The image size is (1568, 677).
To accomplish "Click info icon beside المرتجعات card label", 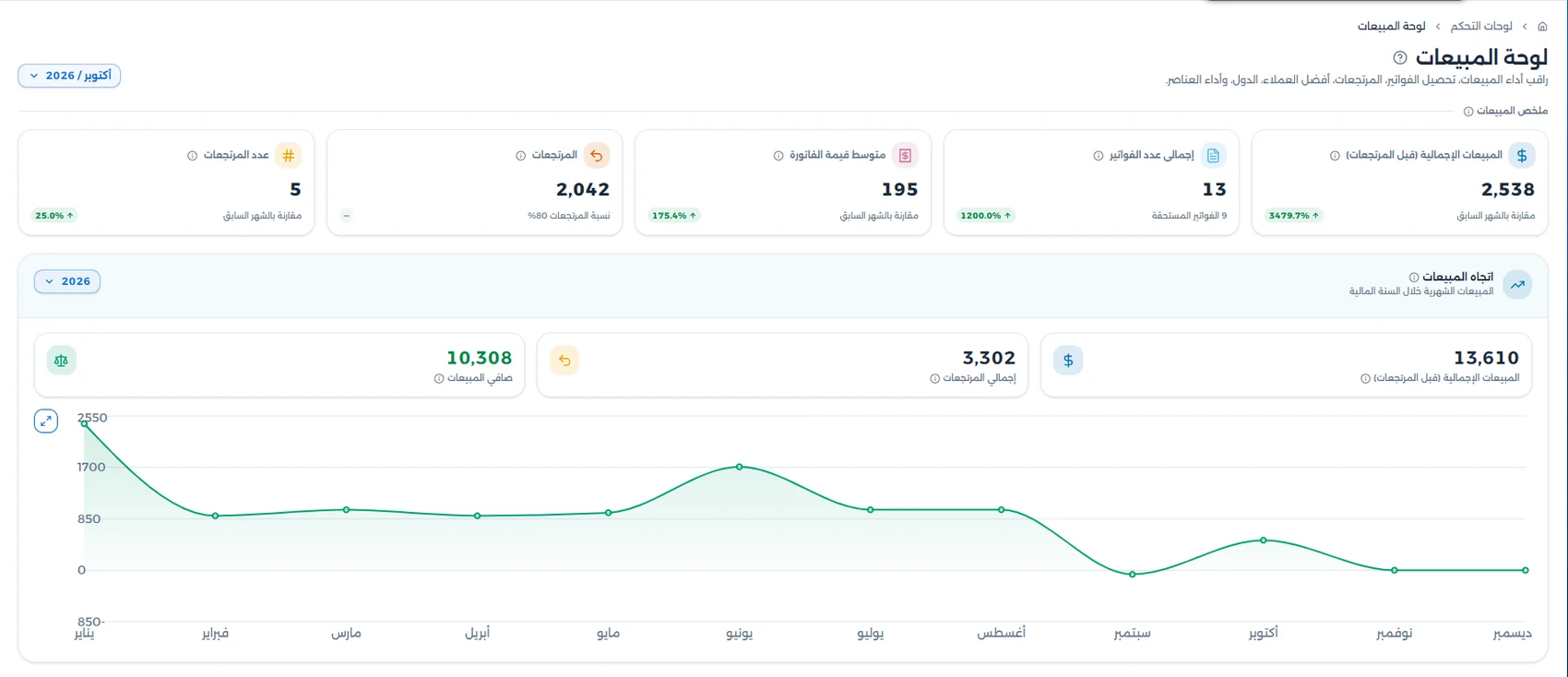I will [x=521, y=156].
